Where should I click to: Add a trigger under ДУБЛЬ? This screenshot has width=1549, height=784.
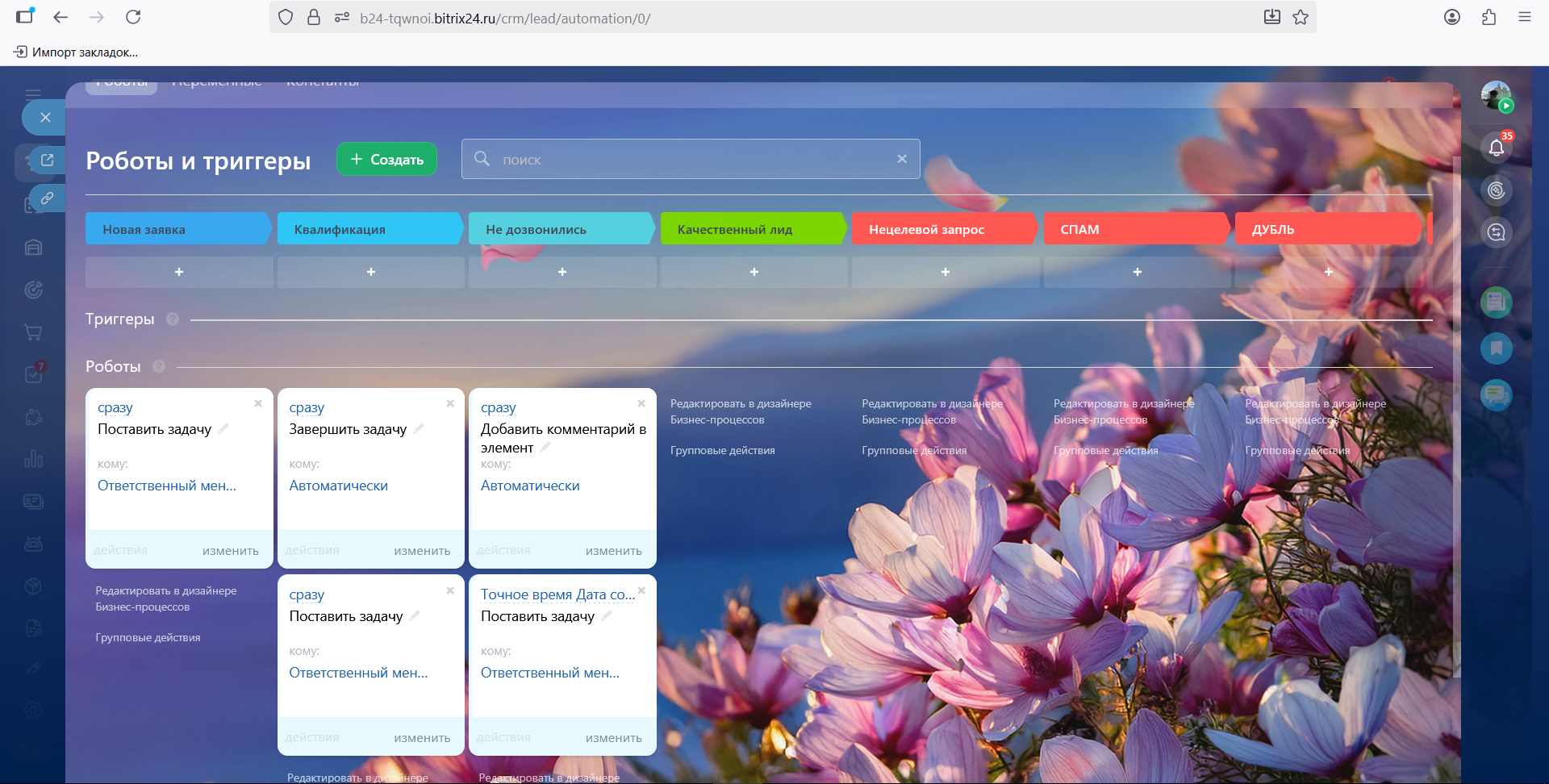1329,272
